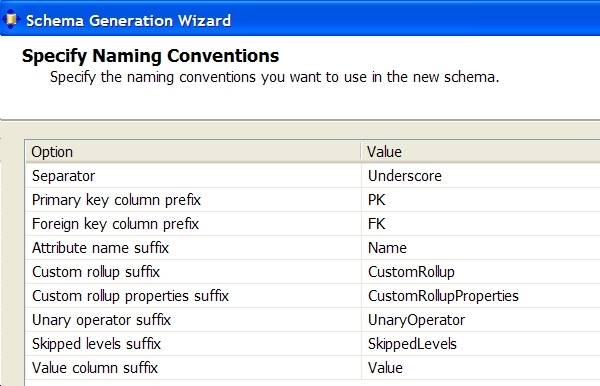Click the Schema Generation Wizard title icon
The height and width of the screenshot is (386, 600).
coord(11,19)
